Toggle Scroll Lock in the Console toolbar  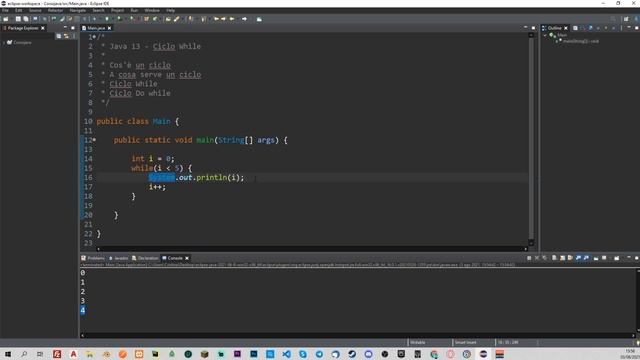click(562, 258)
